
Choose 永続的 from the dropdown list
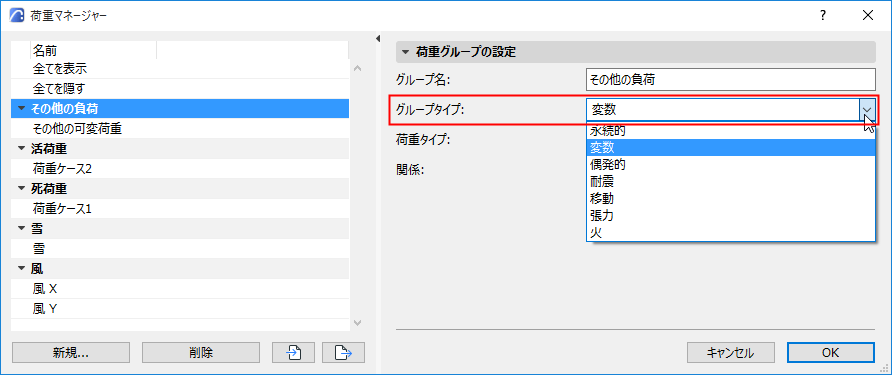[730, 131]
